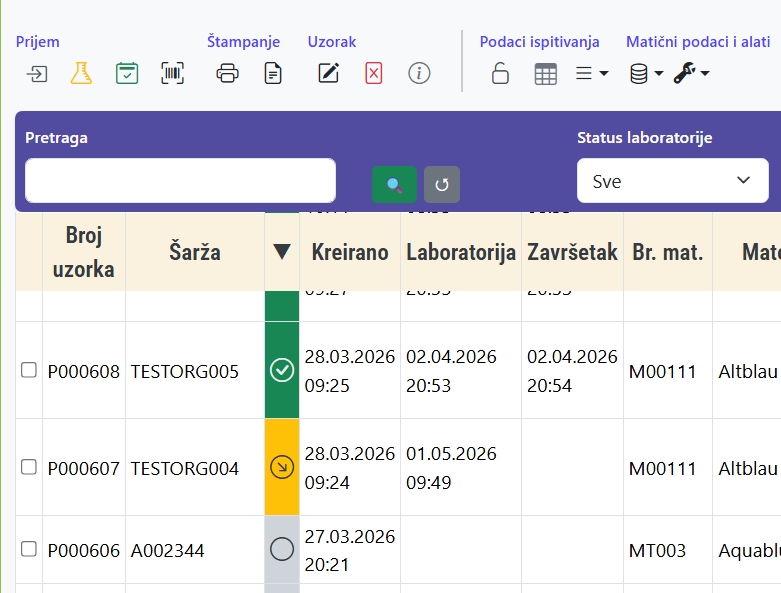781x593 pixels.
Task: Click the Prijem section label
Action: [37, 42]
